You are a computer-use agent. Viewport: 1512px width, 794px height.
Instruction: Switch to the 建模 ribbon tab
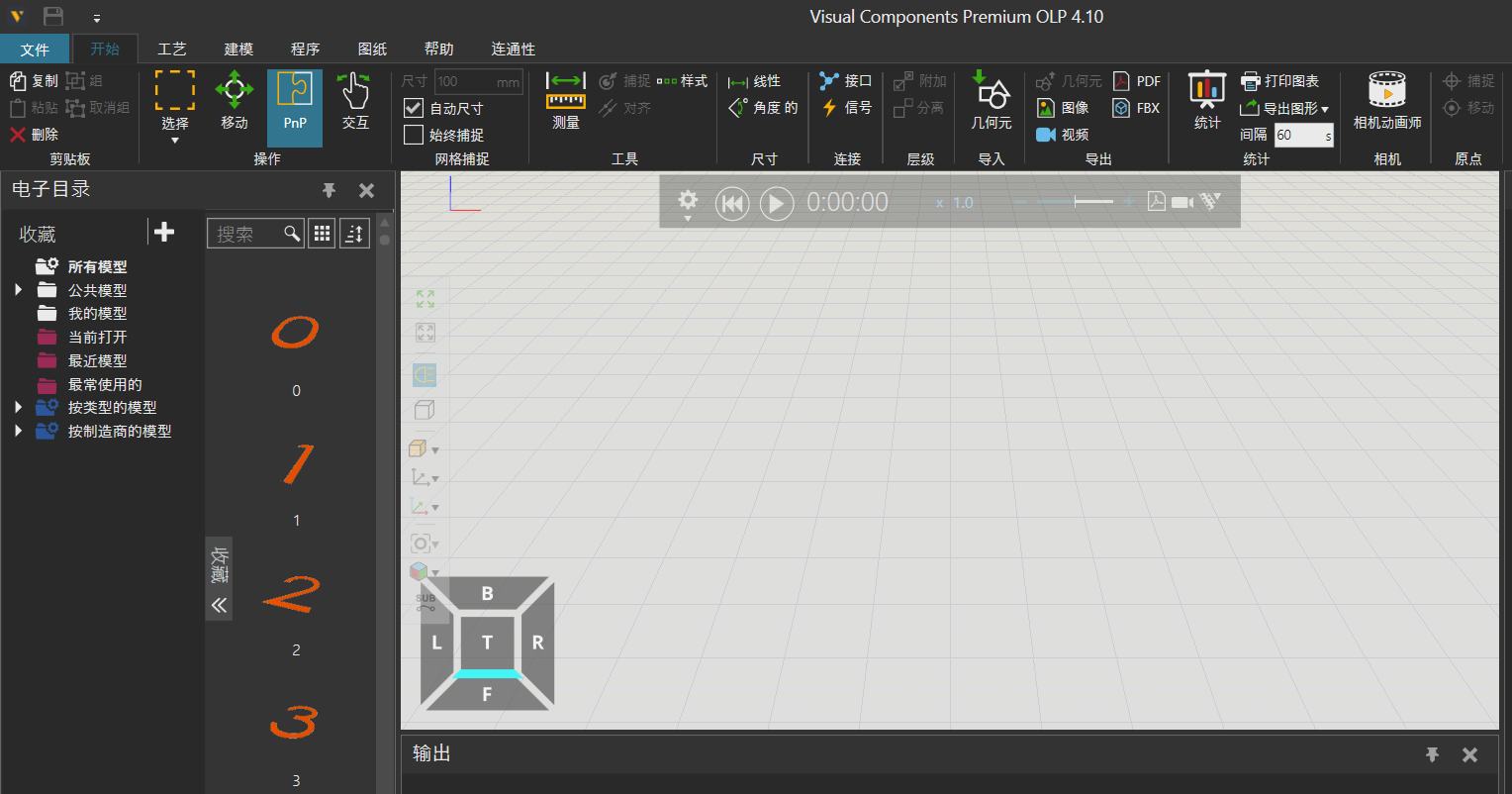238,49
